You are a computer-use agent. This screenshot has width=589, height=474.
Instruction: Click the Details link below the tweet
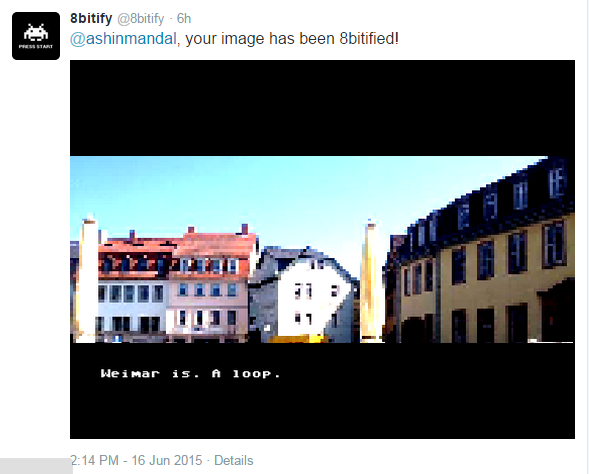pyautogui.click(x=233, y=460)
